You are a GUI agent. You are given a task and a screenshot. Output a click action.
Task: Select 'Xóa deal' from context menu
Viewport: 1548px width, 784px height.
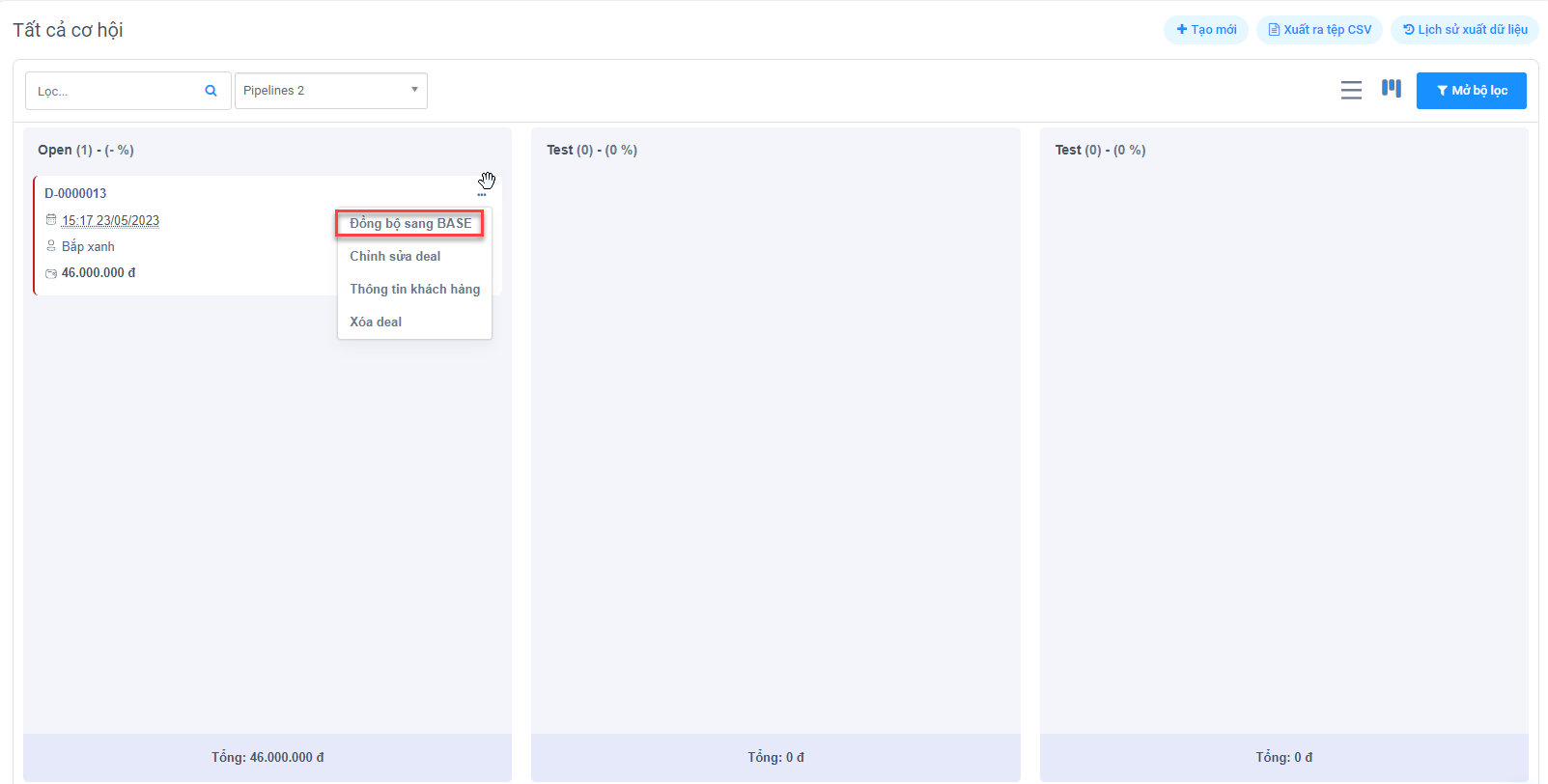coord(376,322)
